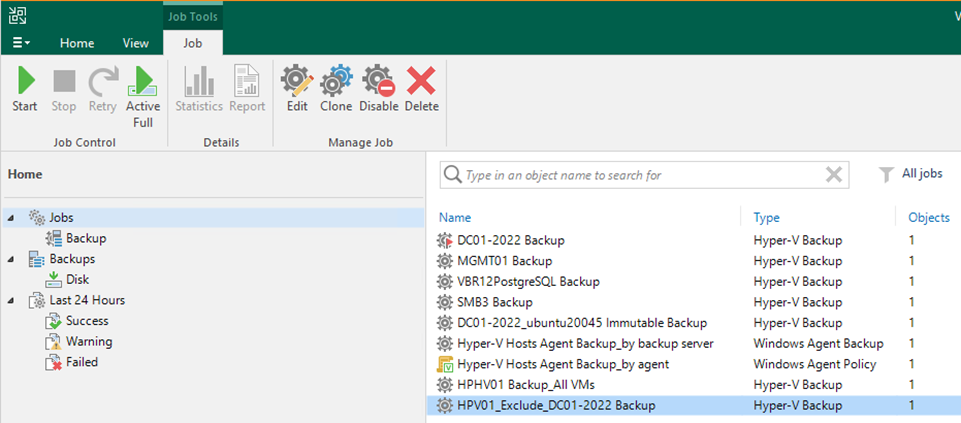Switch to the View ribbon tab

[x=135, y=43]
